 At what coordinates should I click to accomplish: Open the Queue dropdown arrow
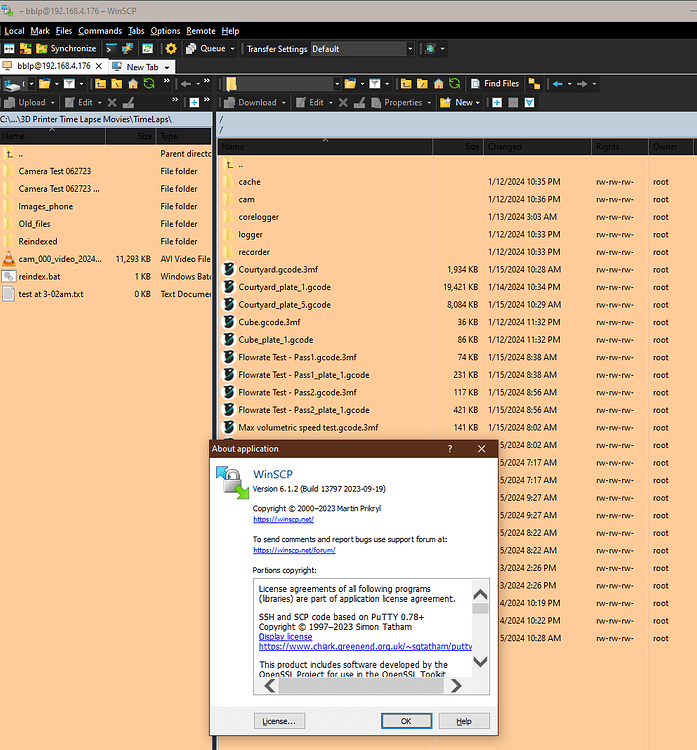232,49
